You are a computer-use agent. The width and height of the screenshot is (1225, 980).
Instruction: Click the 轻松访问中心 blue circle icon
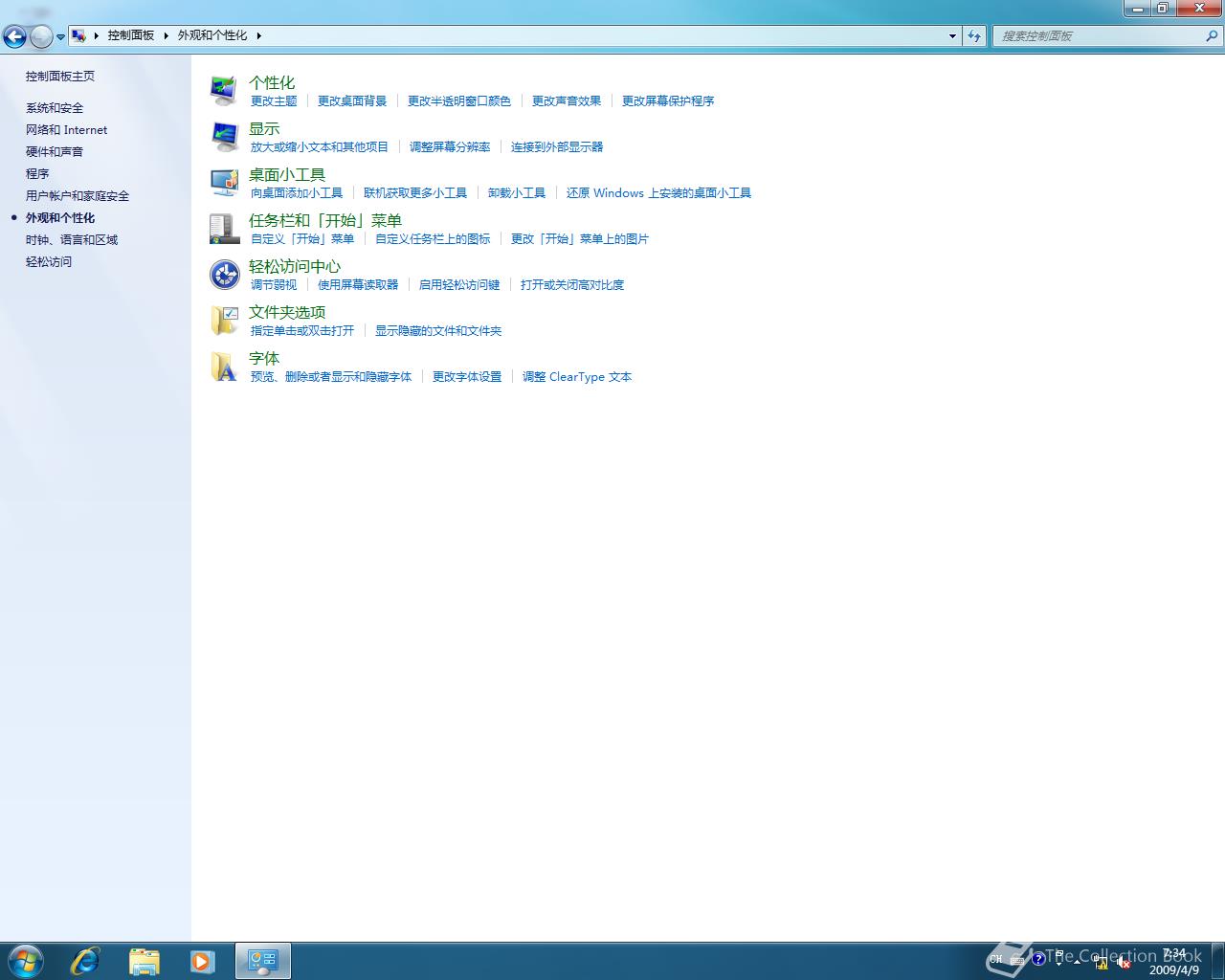tap(224, 275)
